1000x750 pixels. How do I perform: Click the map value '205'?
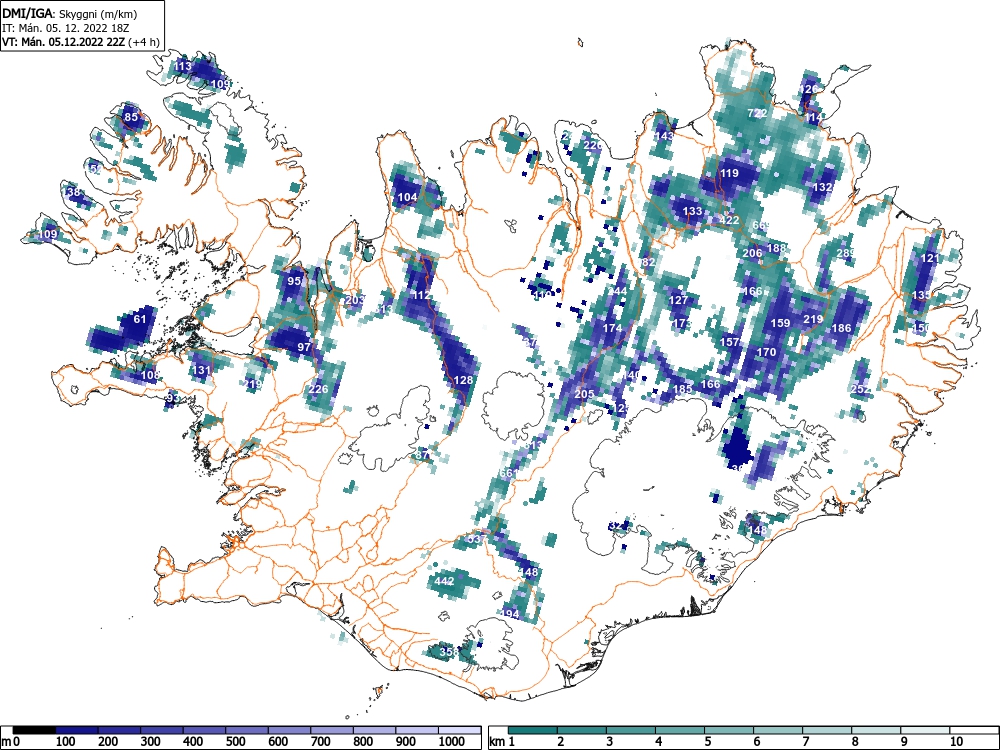click(584, 393)
